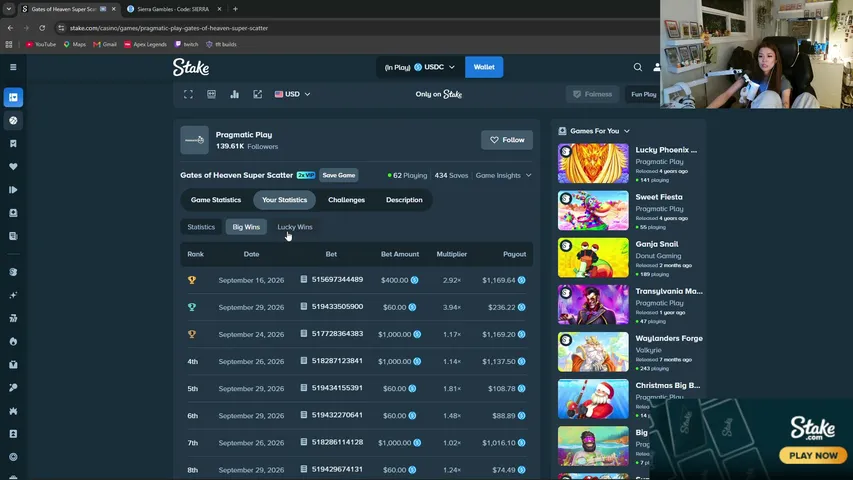853x480 pixels.
Task: Open a new browser tab
Action: pos(235,9)
